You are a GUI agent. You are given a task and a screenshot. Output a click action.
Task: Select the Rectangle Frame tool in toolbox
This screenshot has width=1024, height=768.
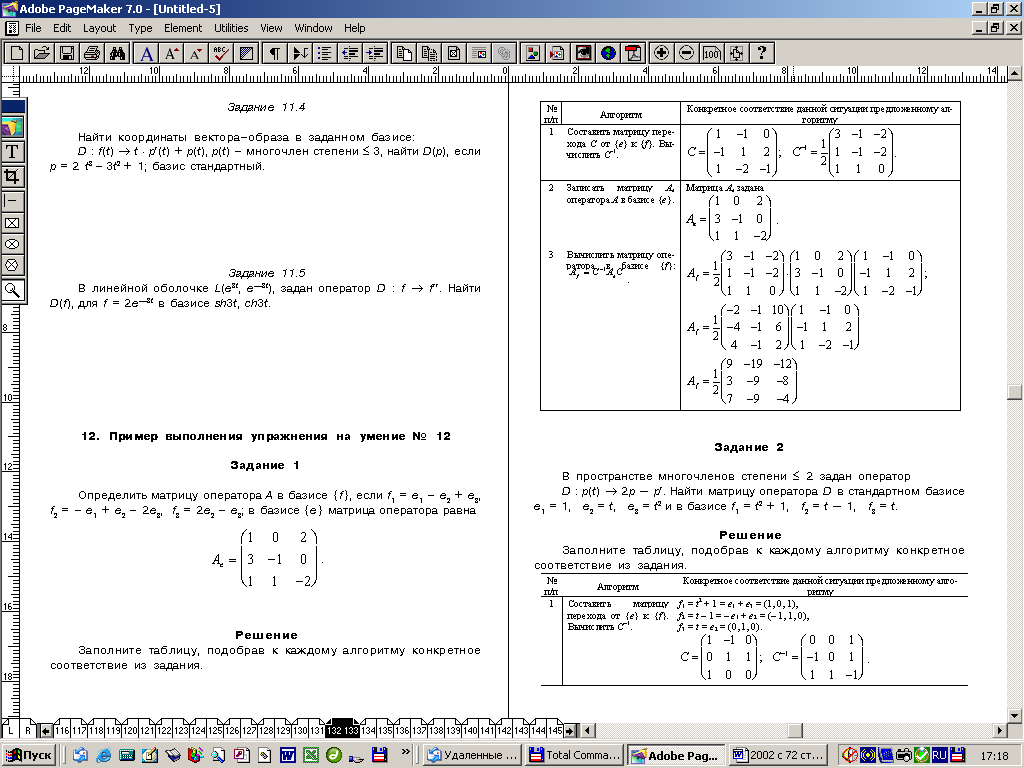12,223
